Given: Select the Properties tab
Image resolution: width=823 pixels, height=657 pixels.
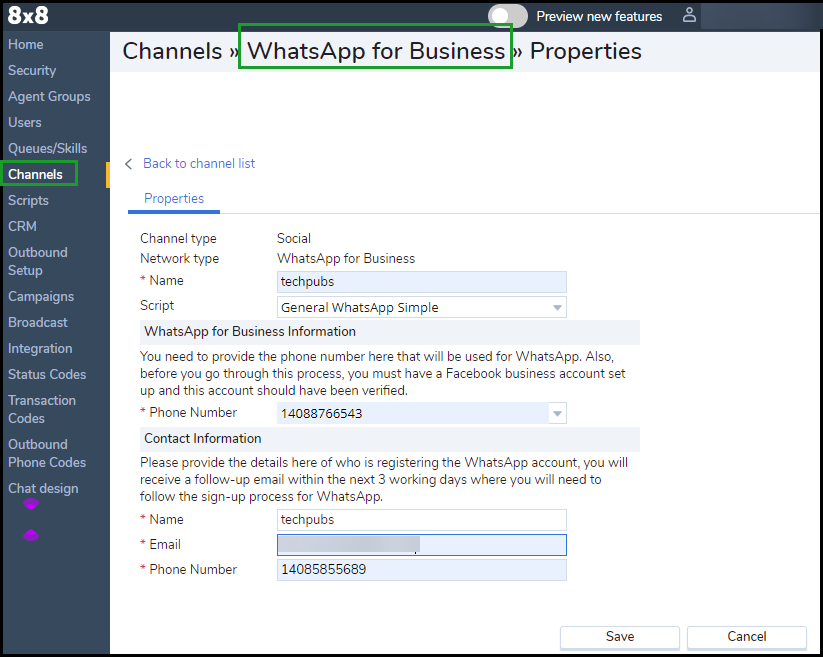Looking at the screenshot, I should (174, 199).
